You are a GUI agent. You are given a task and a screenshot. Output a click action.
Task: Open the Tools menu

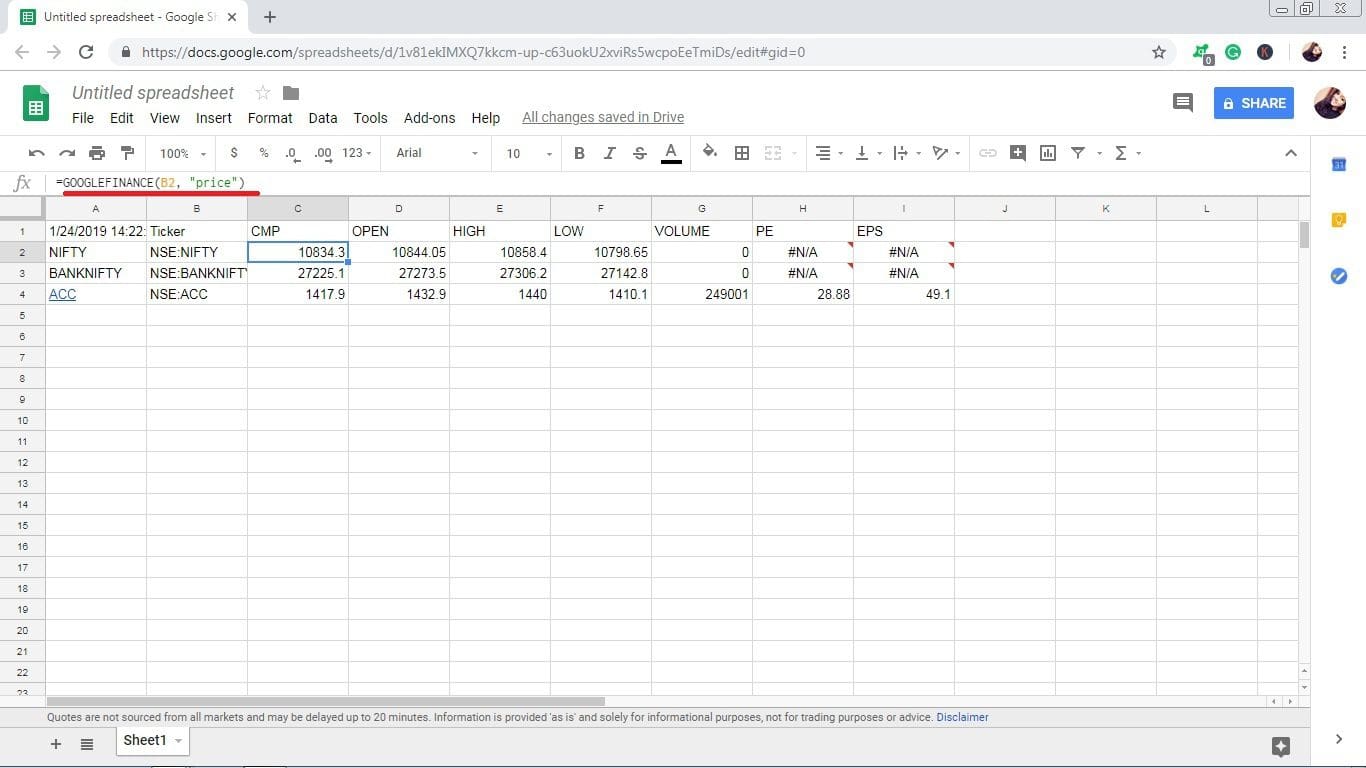(x=370, y=118)
